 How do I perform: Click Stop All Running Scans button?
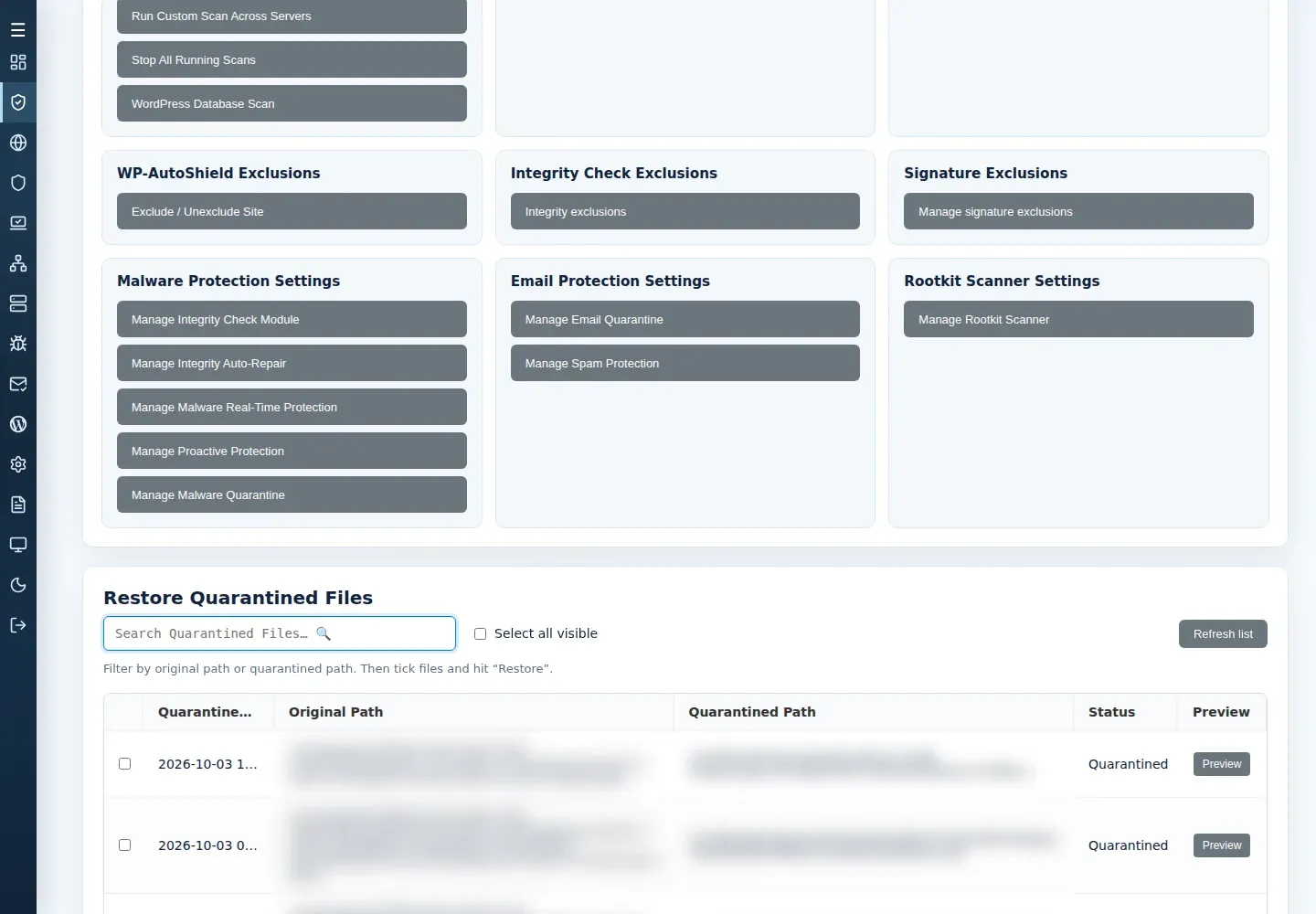click(292, 59)
